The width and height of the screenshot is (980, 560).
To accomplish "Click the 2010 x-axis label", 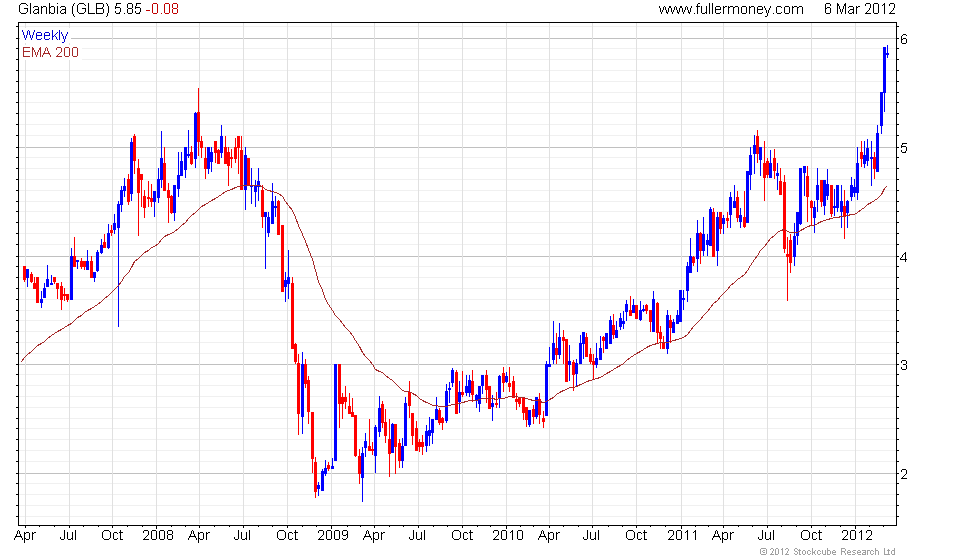I will pyautogui.click(x=508, y=536).
